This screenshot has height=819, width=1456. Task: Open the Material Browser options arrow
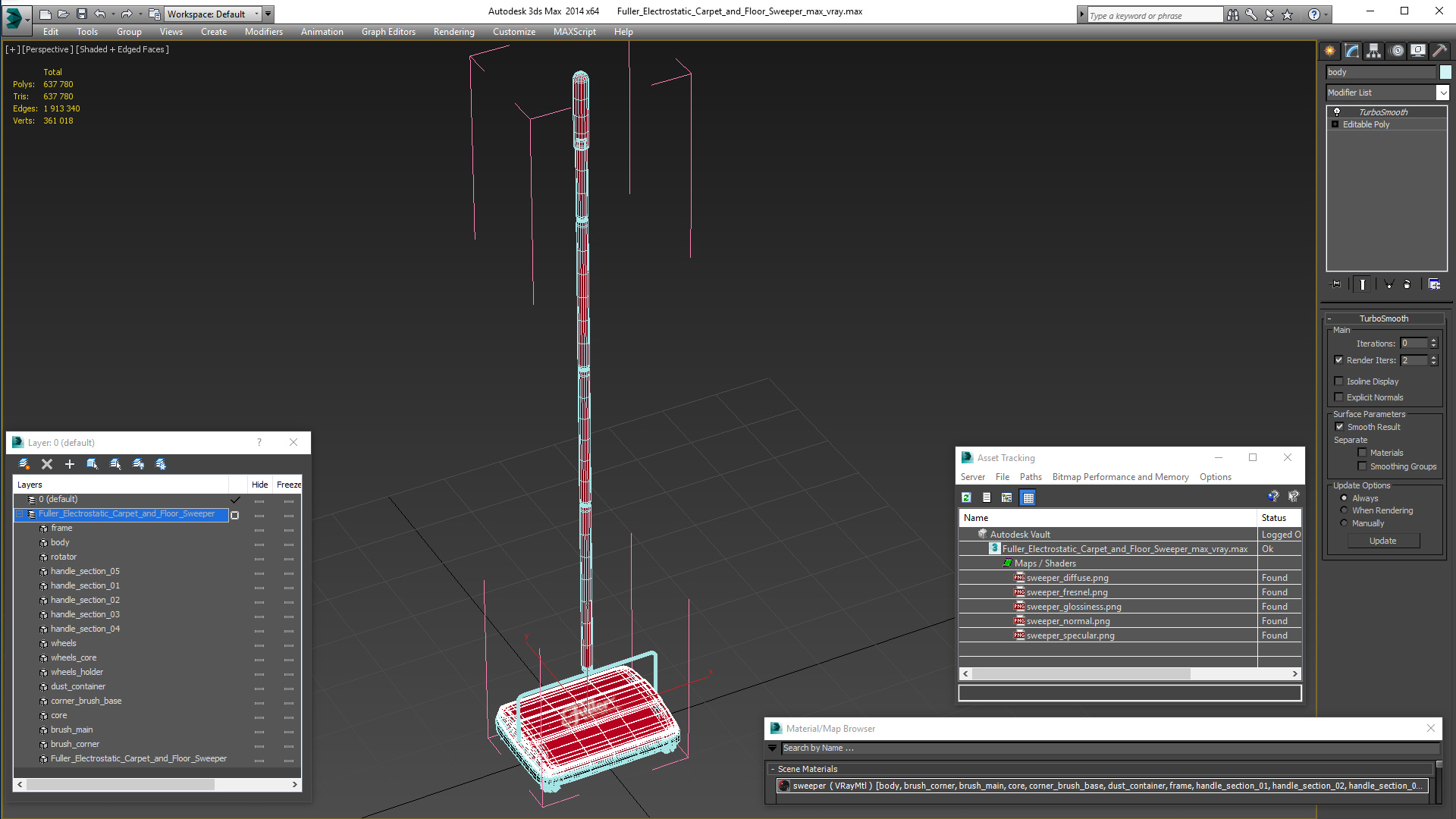click(x=773, y=748)
